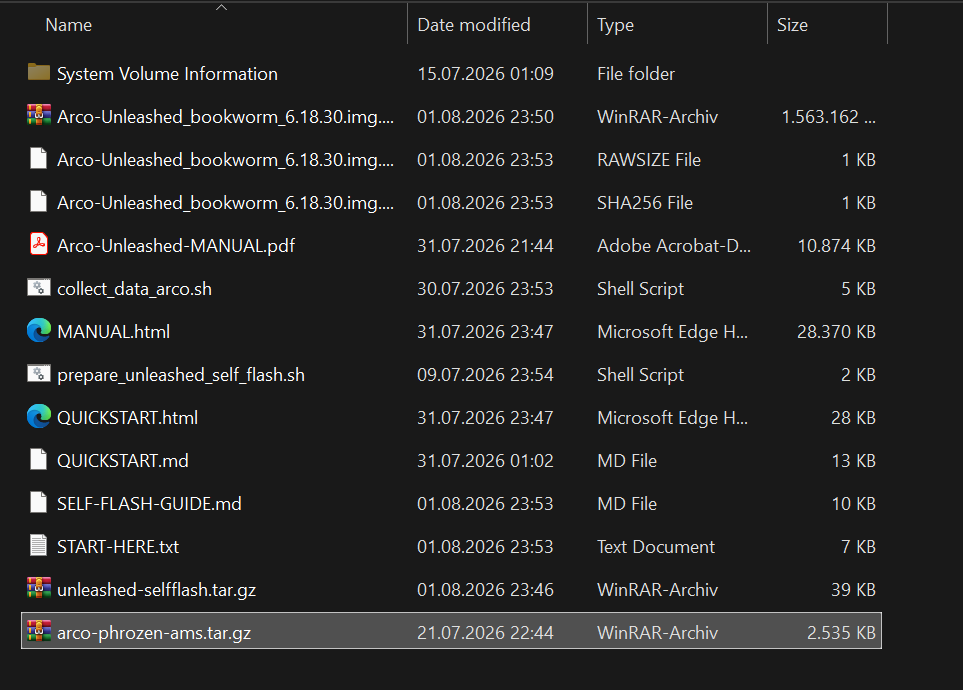Click the 28 KB size of QUICKSTART.html

854,418
